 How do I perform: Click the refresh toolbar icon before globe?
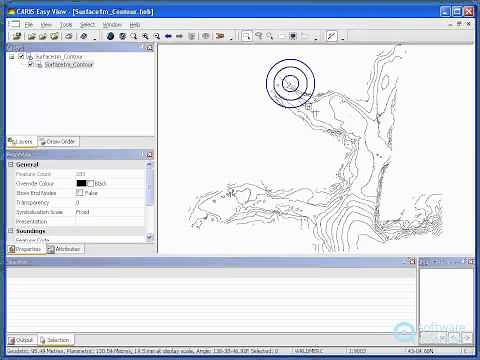84,36
